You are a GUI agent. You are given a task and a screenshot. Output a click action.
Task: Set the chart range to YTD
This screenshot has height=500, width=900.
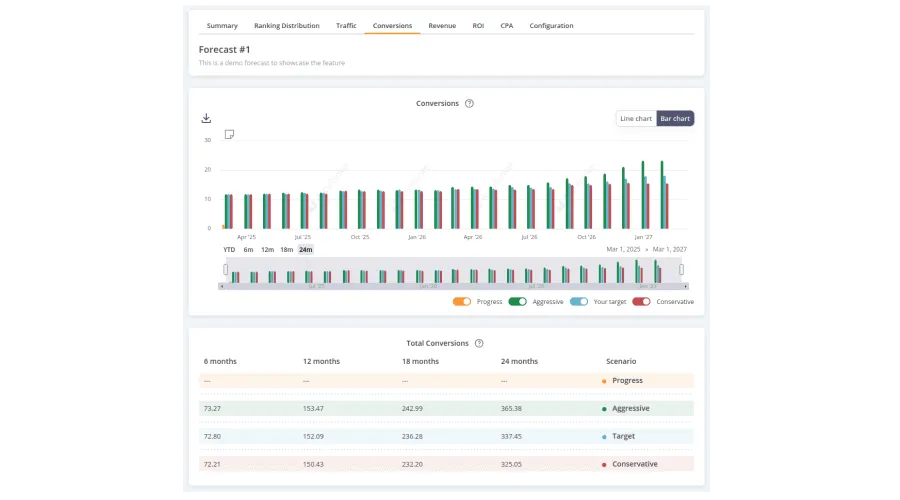pyautogui.click(x=229, y=249)
